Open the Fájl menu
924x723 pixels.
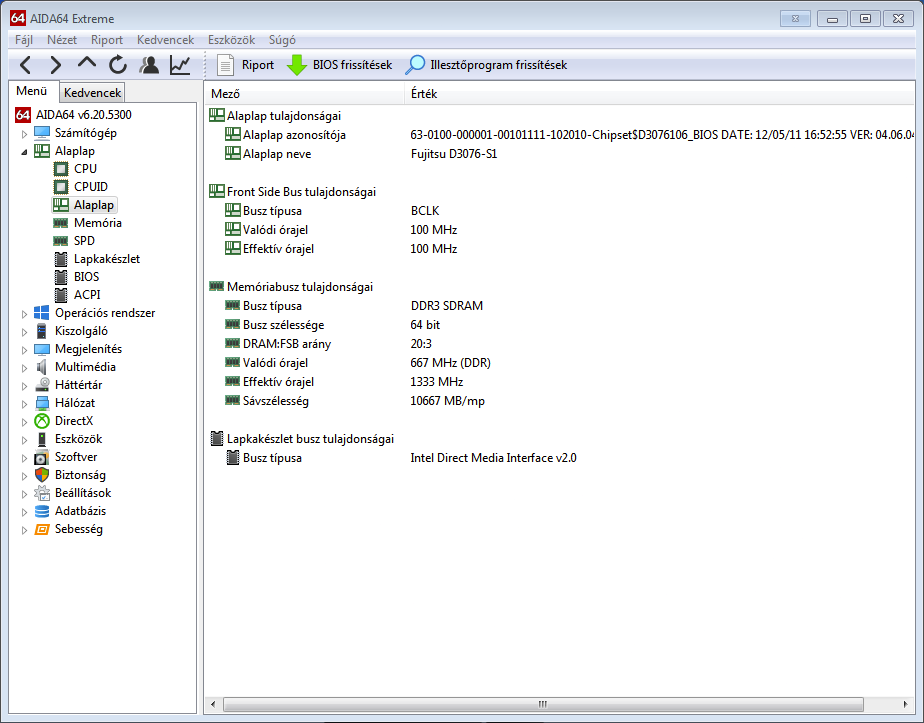coord(24,39)
